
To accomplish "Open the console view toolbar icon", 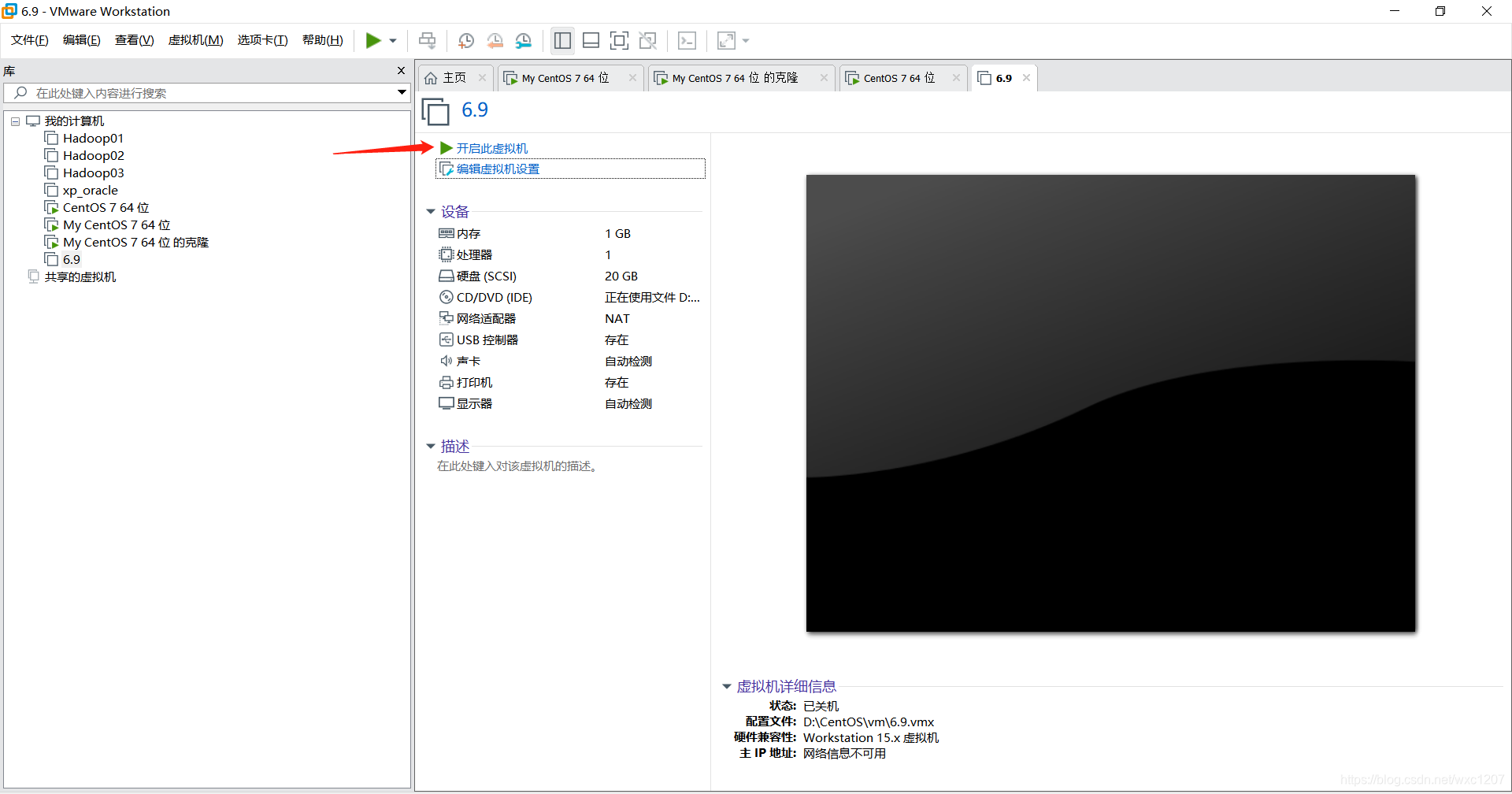I will point(687,40).
